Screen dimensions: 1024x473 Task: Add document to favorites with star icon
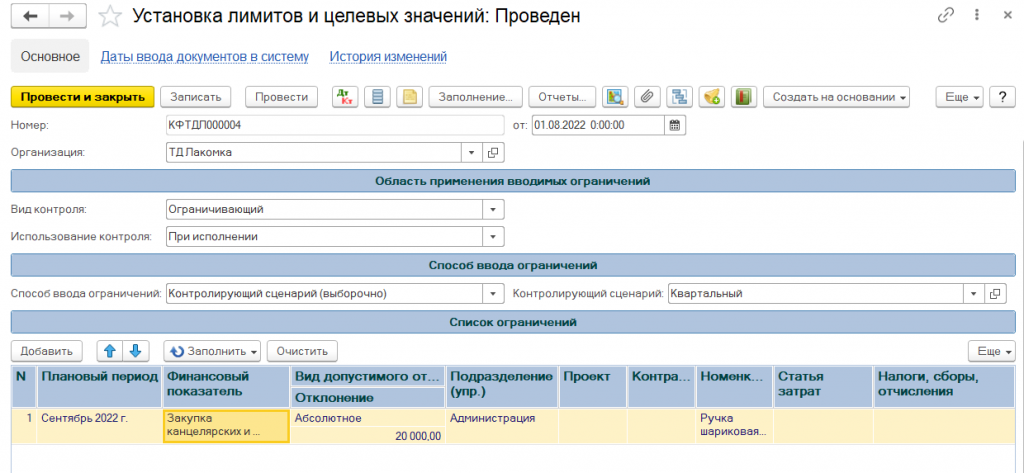113,17
